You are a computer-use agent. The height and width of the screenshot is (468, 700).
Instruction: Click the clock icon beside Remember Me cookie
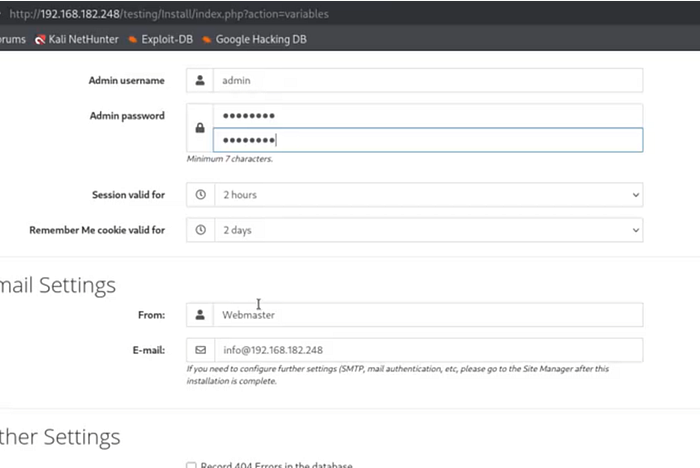tap(200, 230)
